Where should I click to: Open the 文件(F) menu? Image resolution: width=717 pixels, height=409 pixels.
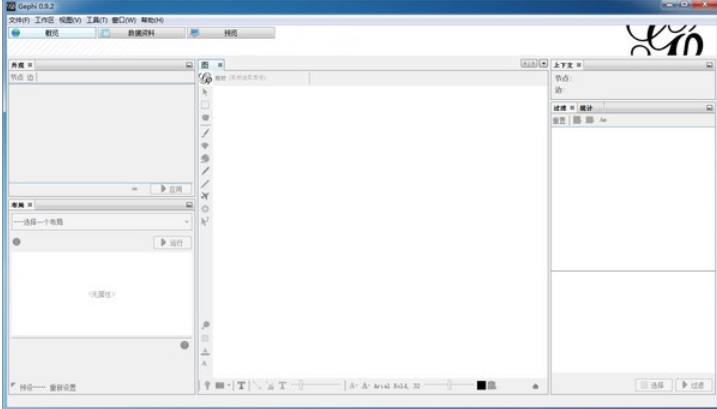click(x=19, y=20)
